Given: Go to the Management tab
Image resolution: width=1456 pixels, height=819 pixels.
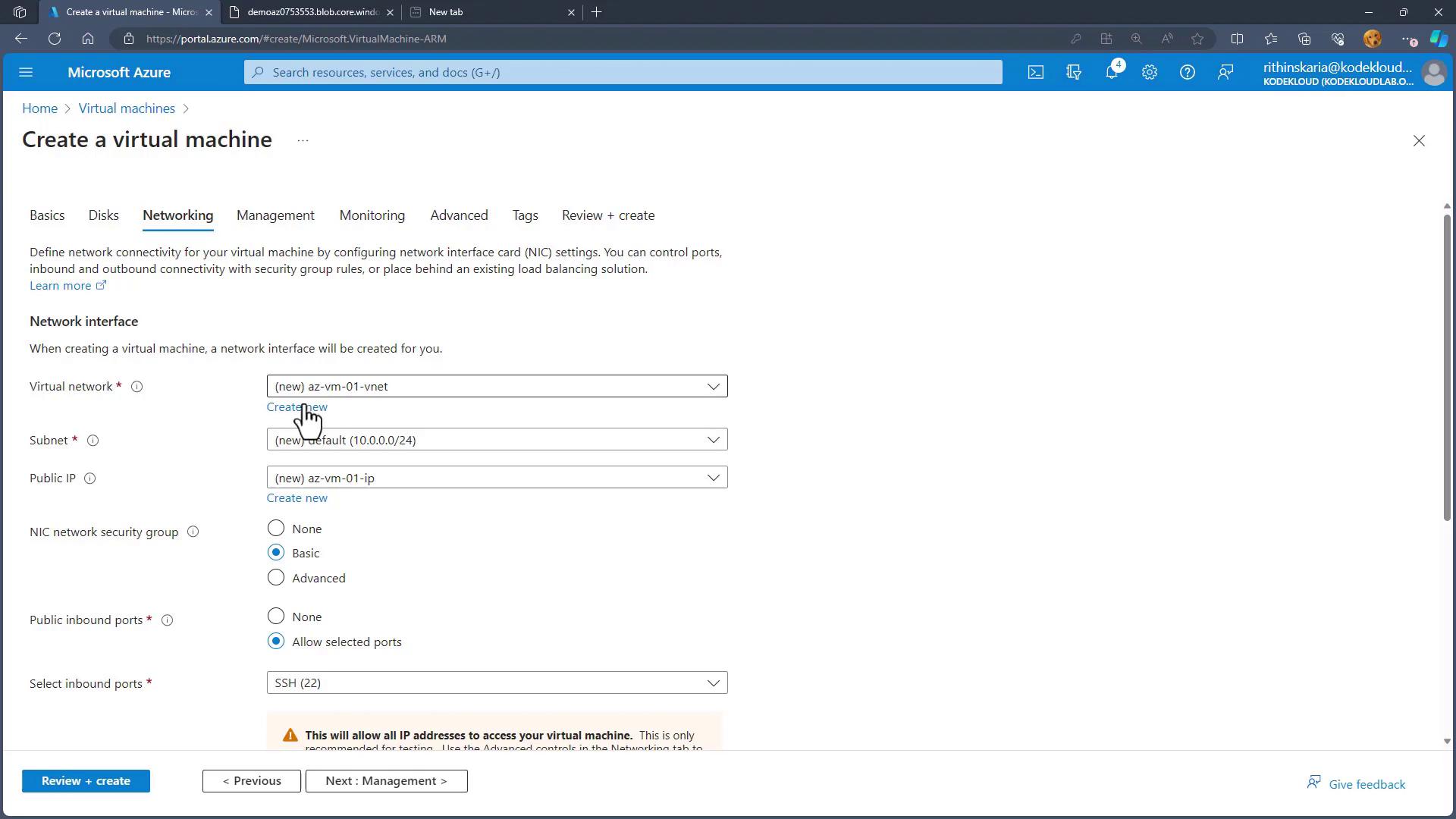Looking at the screenshot, I should (275, 215).
